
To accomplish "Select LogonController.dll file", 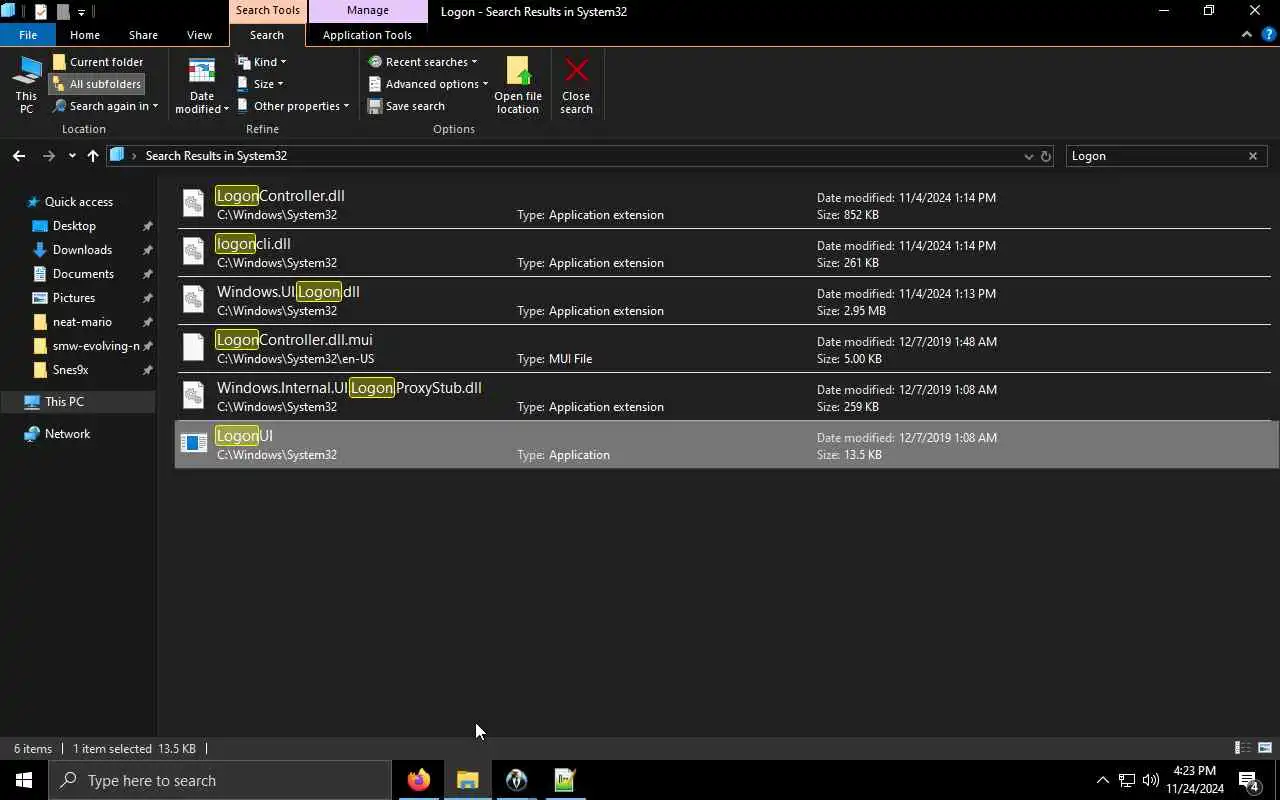I will [726, 204].
